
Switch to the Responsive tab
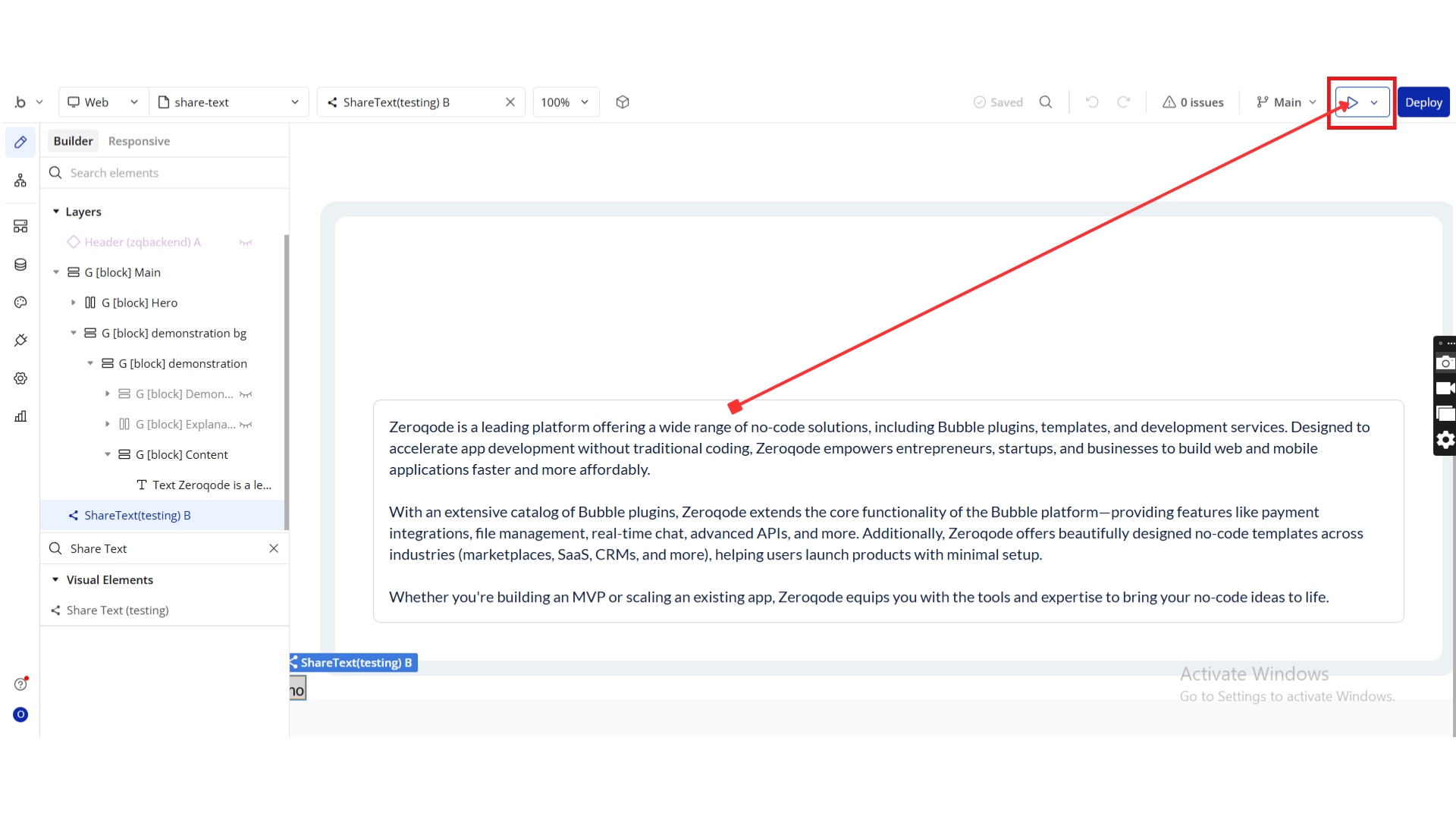[139, 141]
